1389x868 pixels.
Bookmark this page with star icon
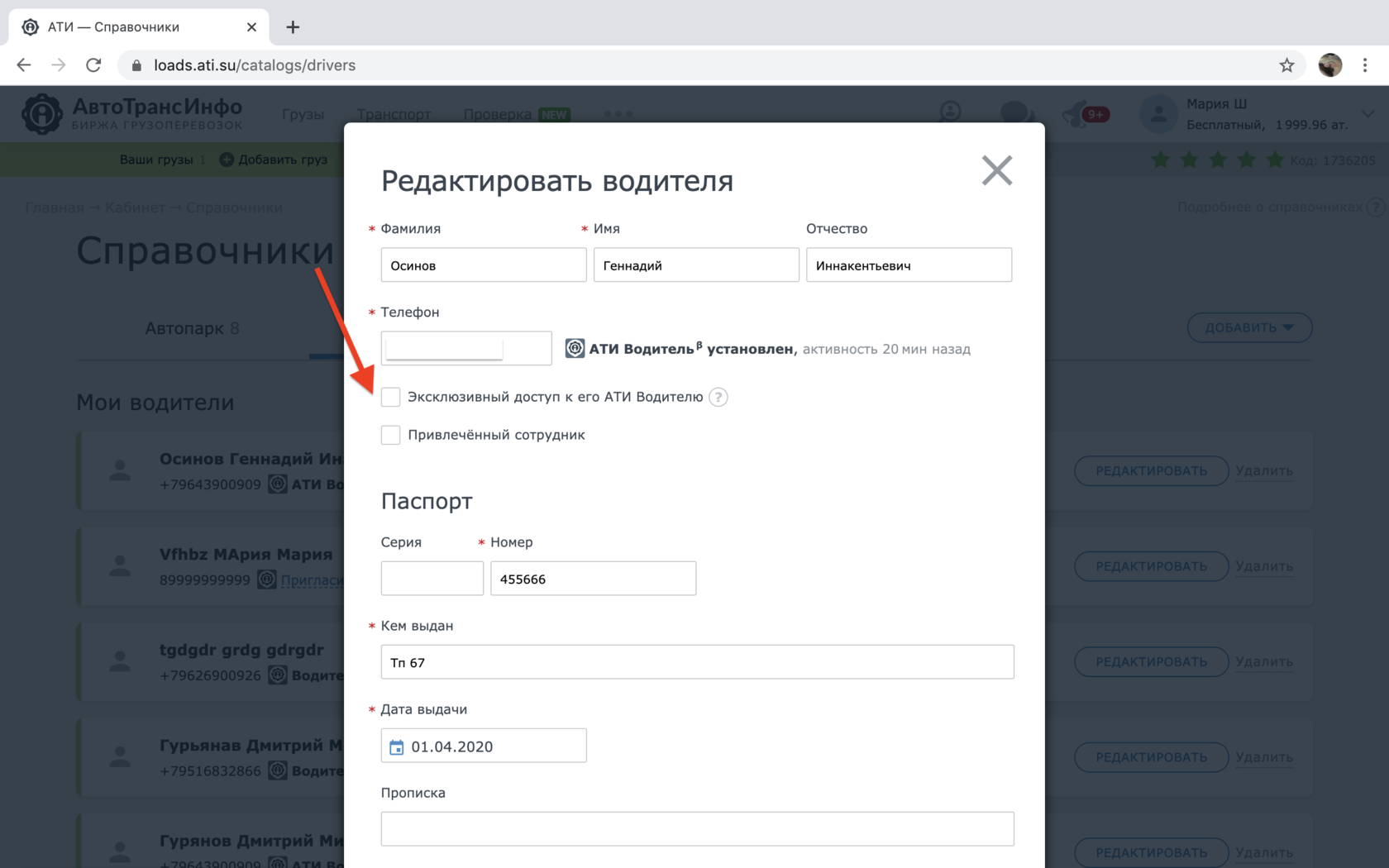[1286, 65]
